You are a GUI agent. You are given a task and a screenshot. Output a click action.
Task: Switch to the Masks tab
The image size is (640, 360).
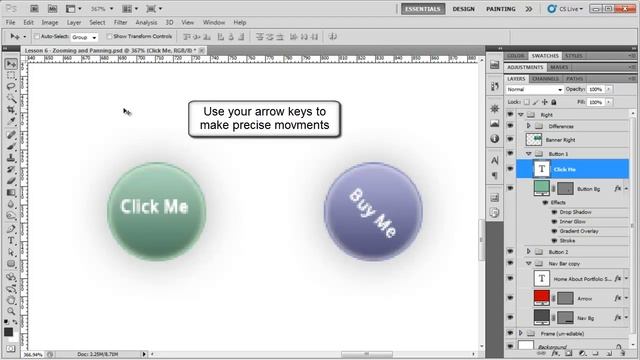pyautogui.click(x=559, y=67)
